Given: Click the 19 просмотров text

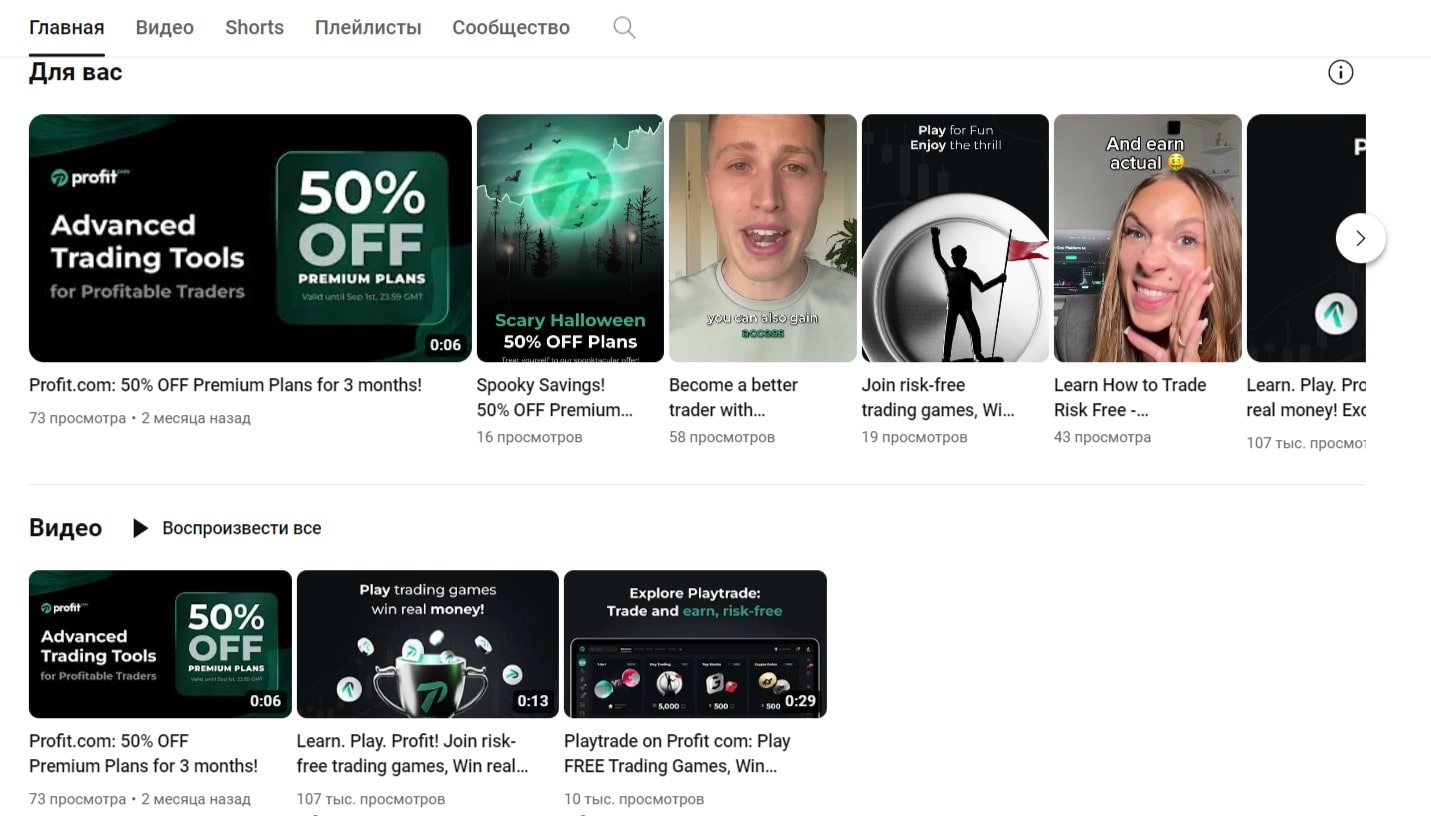Looking at the screenshot, I should [914, 437].
